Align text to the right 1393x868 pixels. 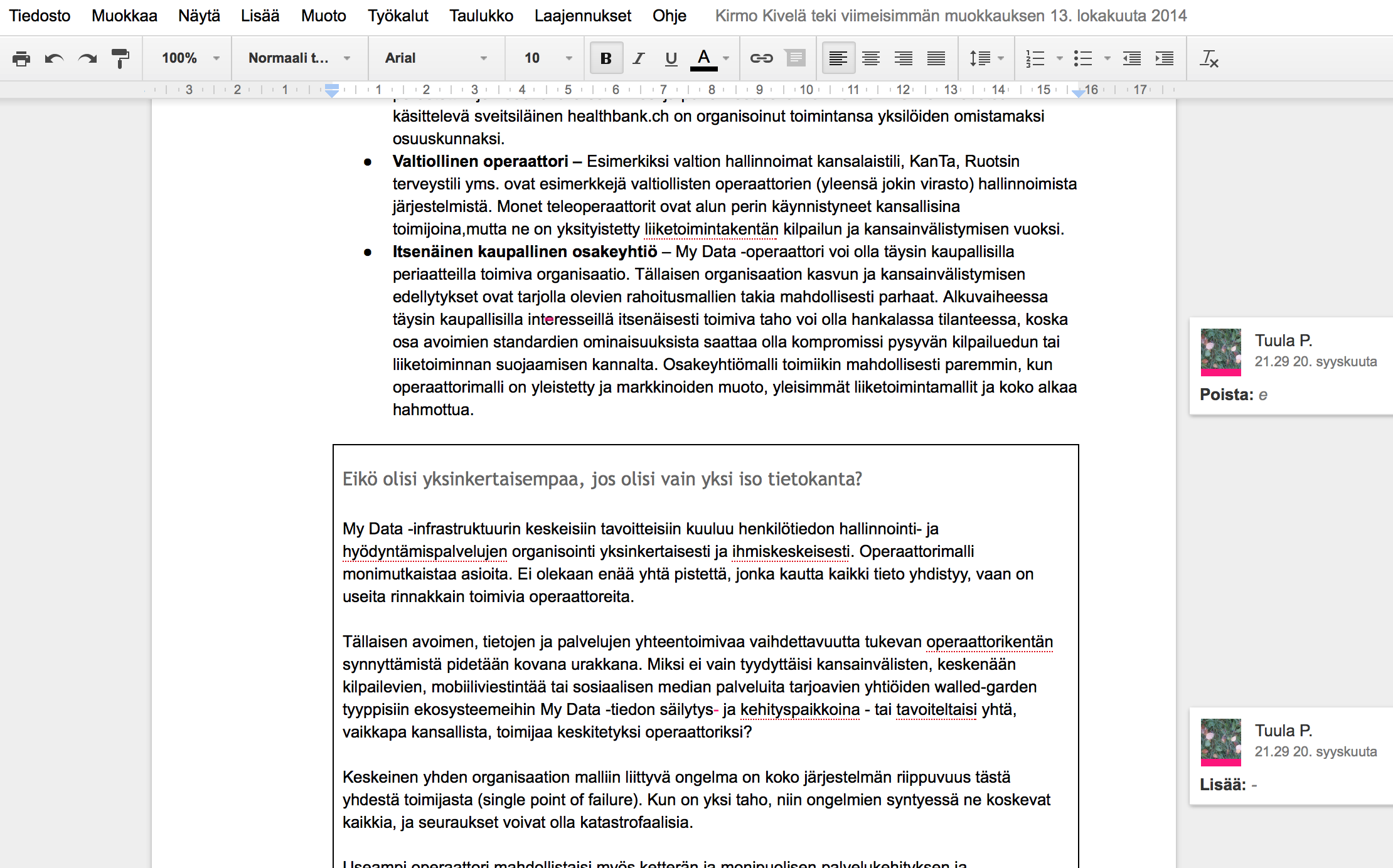[x=904, y=58]
